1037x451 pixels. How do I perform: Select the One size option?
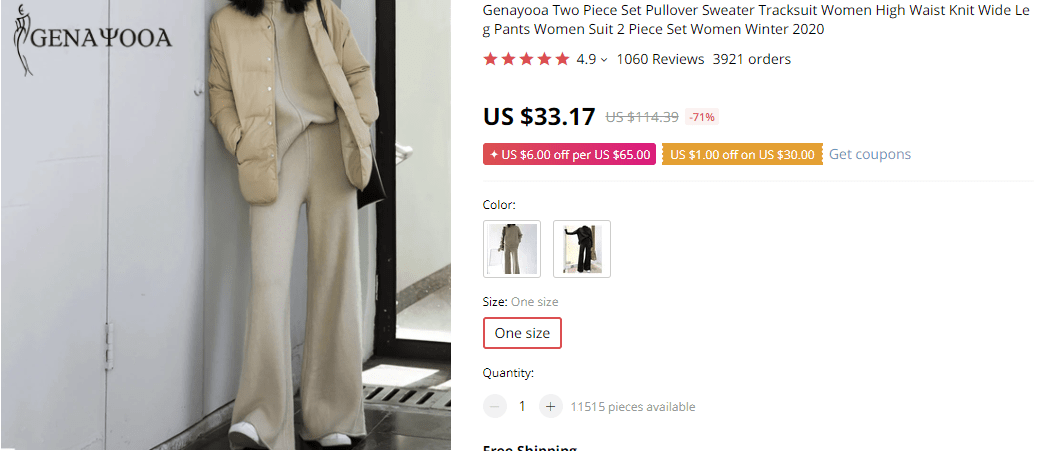(x=522, y=333)
